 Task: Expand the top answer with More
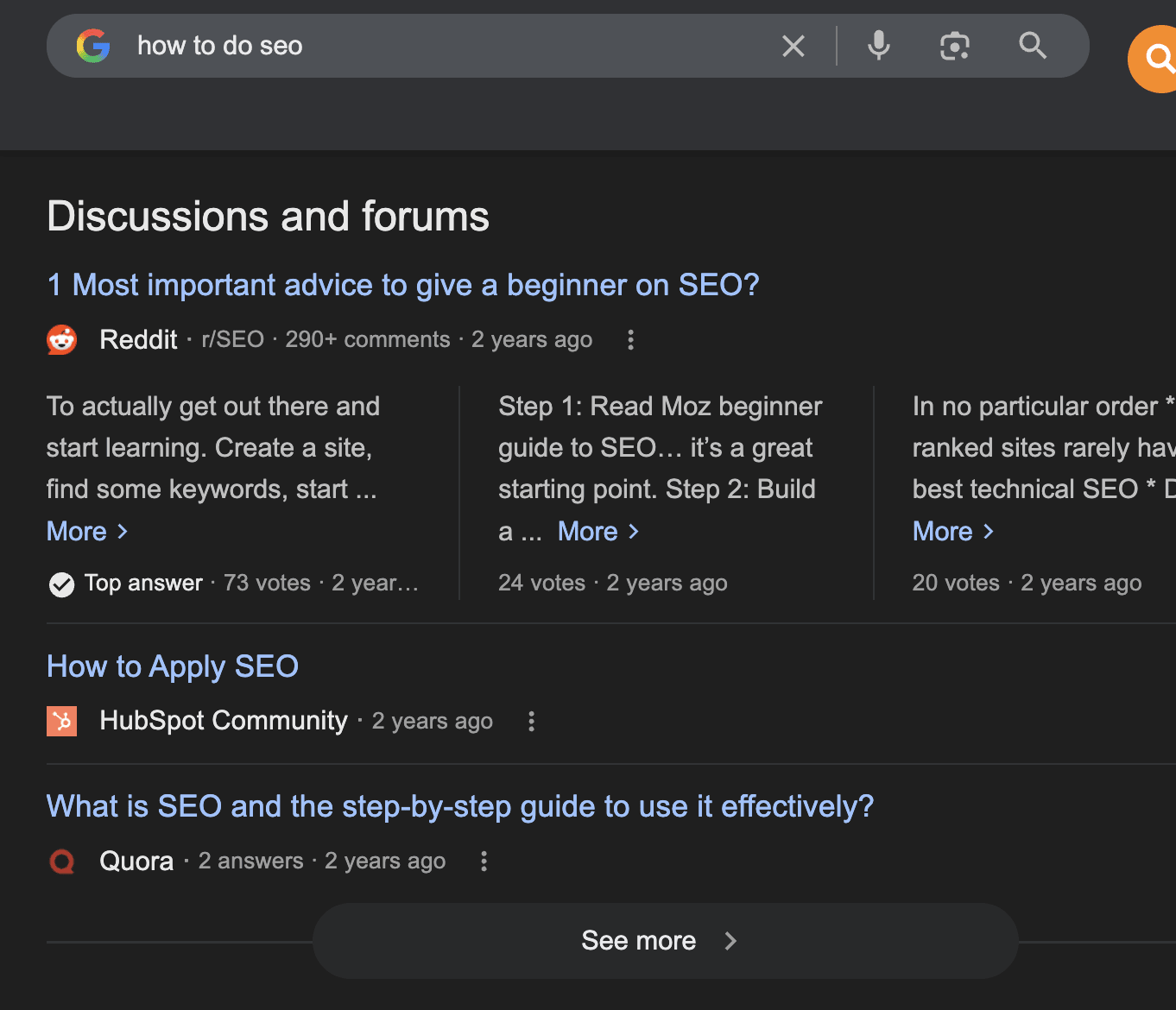point(87,532)
